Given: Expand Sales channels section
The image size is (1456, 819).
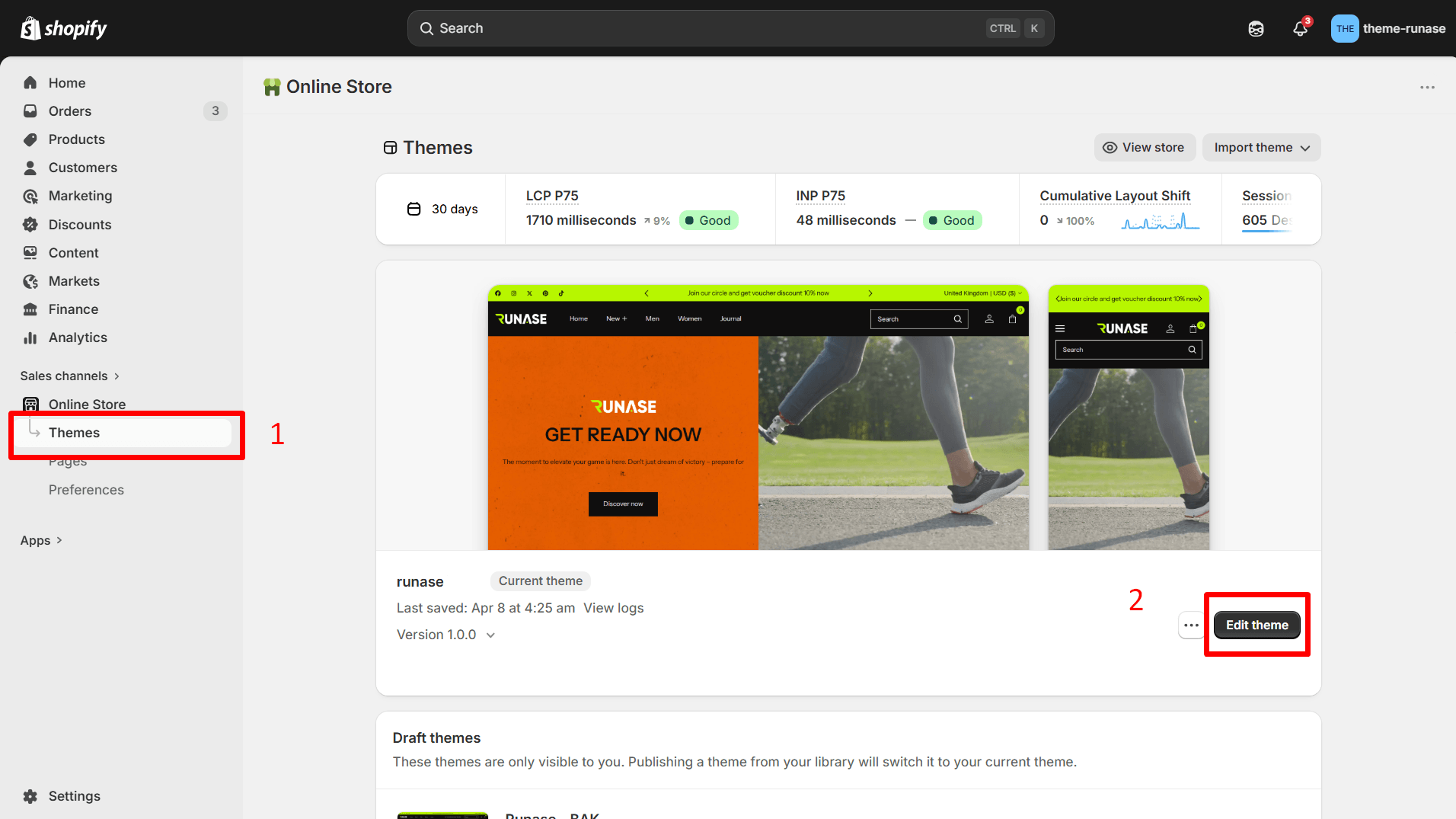Looking at the screenshot, I should [69, 376].
